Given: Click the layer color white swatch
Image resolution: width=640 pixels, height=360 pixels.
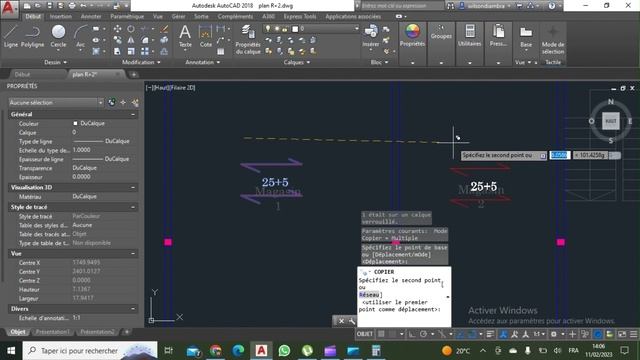Looking at the screenshot, I should [295, 29].
